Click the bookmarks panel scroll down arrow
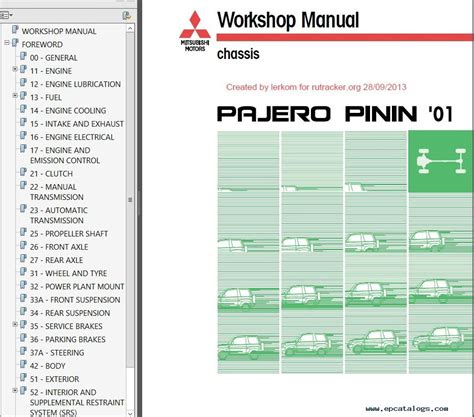474x417 pixels. point(130,413)
